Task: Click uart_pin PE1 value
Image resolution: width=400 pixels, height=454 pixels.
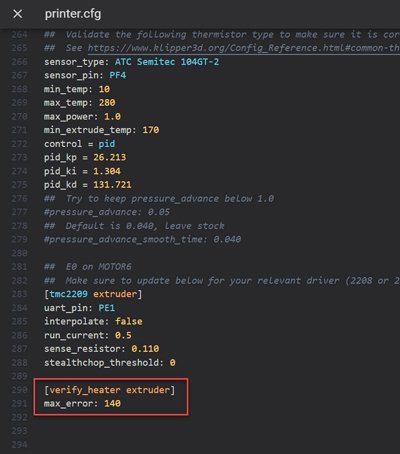Action: click(107, 308)
